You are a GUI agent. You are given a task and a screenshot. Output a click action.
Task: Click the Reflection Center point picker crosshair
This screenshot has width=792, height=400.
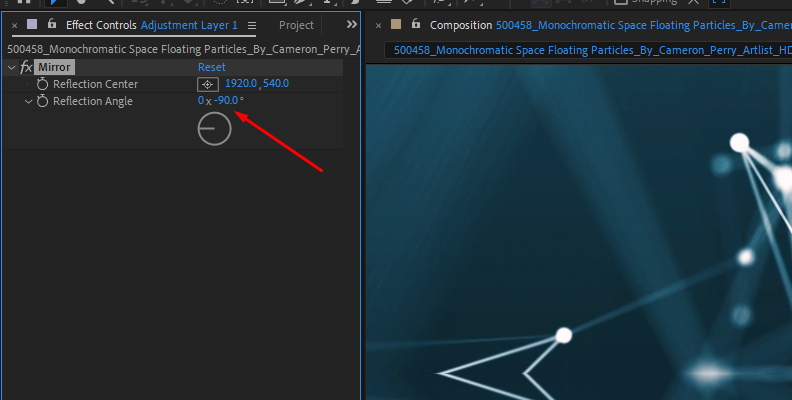(x=208, y=84)
